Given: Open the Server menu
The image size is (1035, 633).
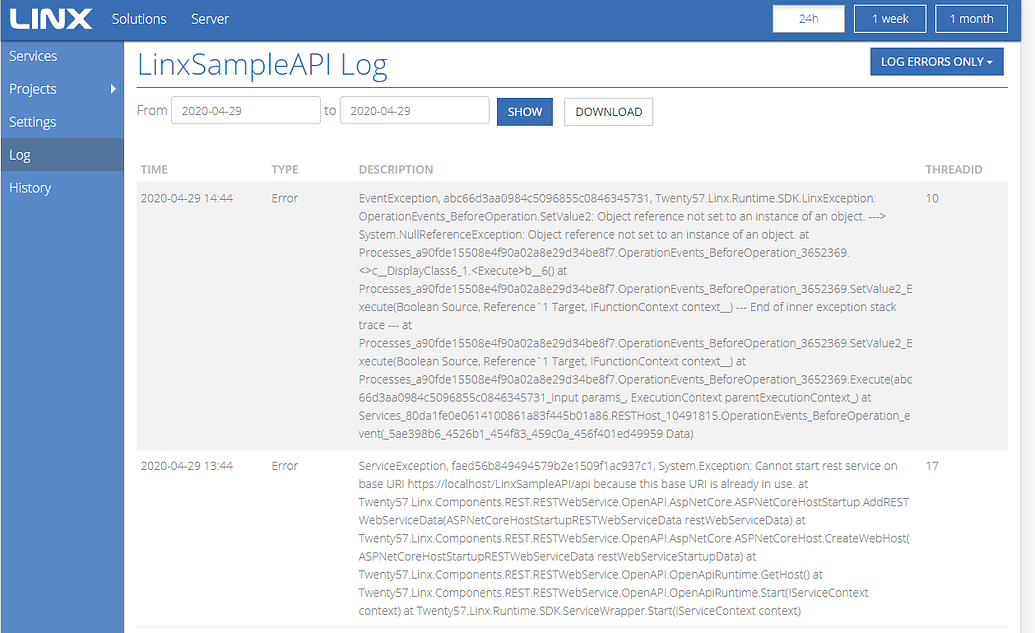Looking at the screenshot, I should point(210,19).
